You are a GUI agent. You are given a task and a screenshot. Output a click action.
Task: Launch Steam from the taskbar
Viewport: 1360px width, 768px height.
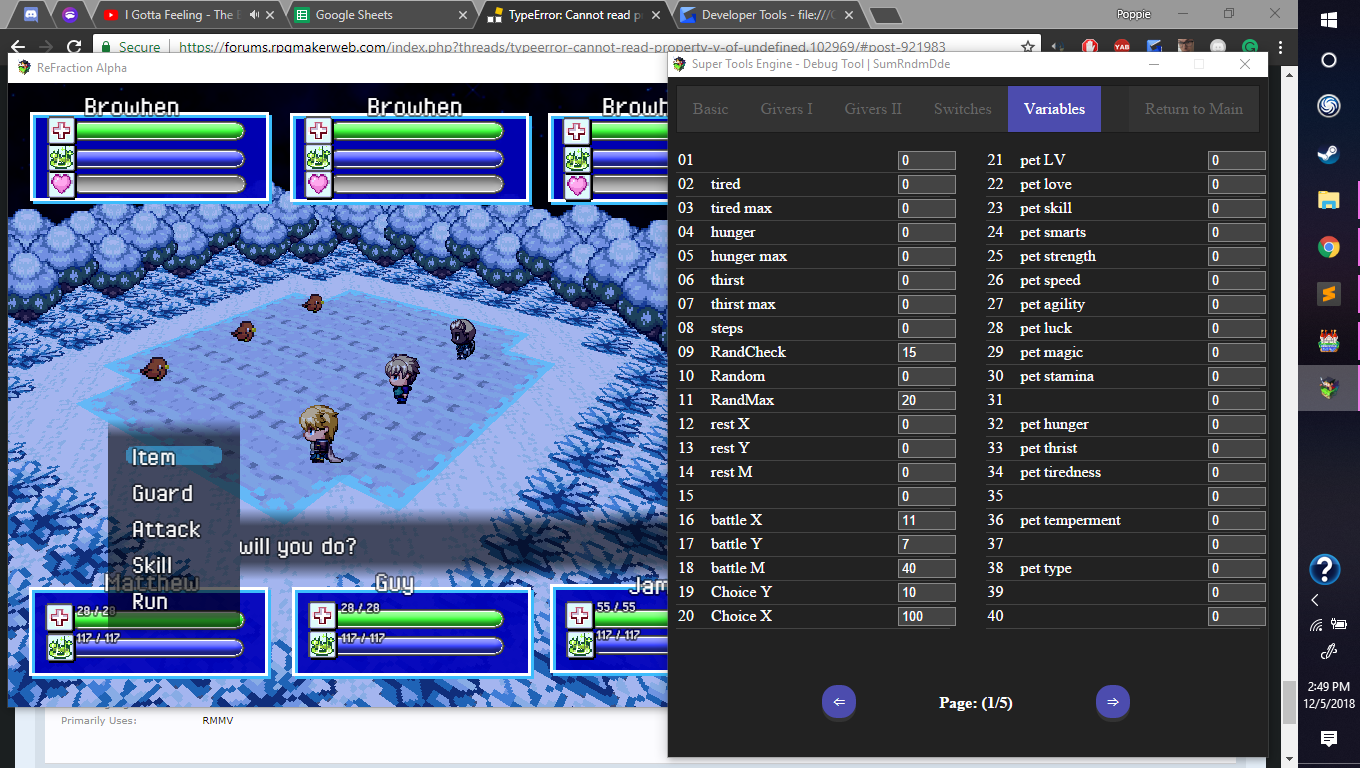tap(1327, 155)
